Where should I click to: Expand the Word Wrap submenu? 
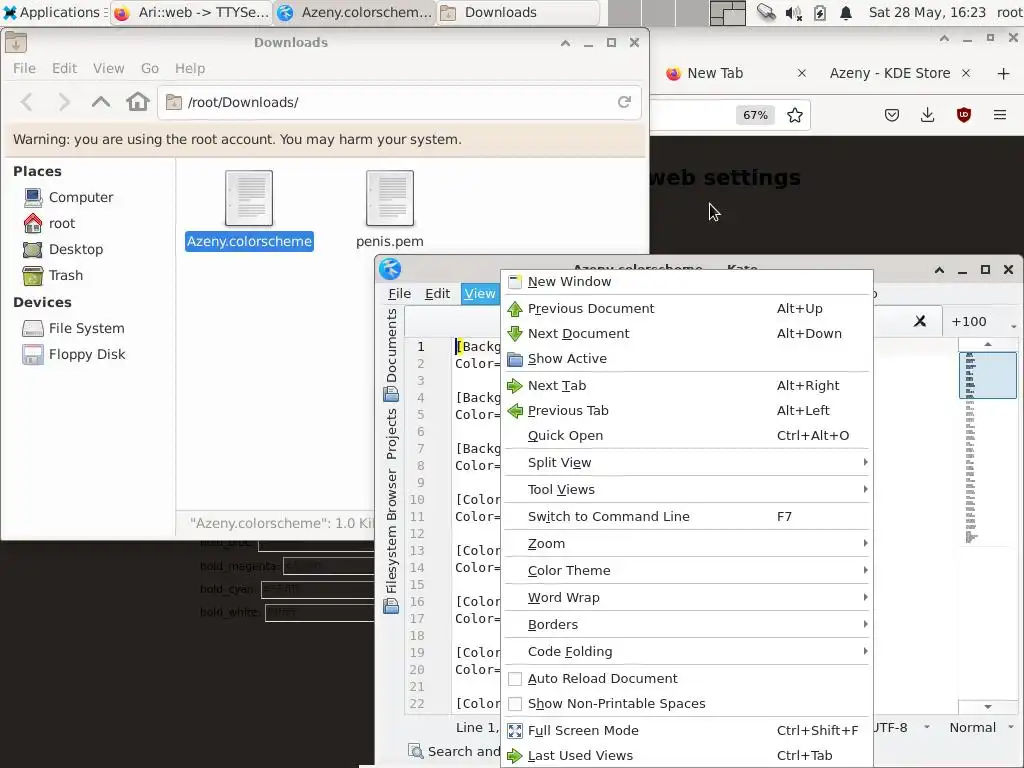tap(687, 598)
